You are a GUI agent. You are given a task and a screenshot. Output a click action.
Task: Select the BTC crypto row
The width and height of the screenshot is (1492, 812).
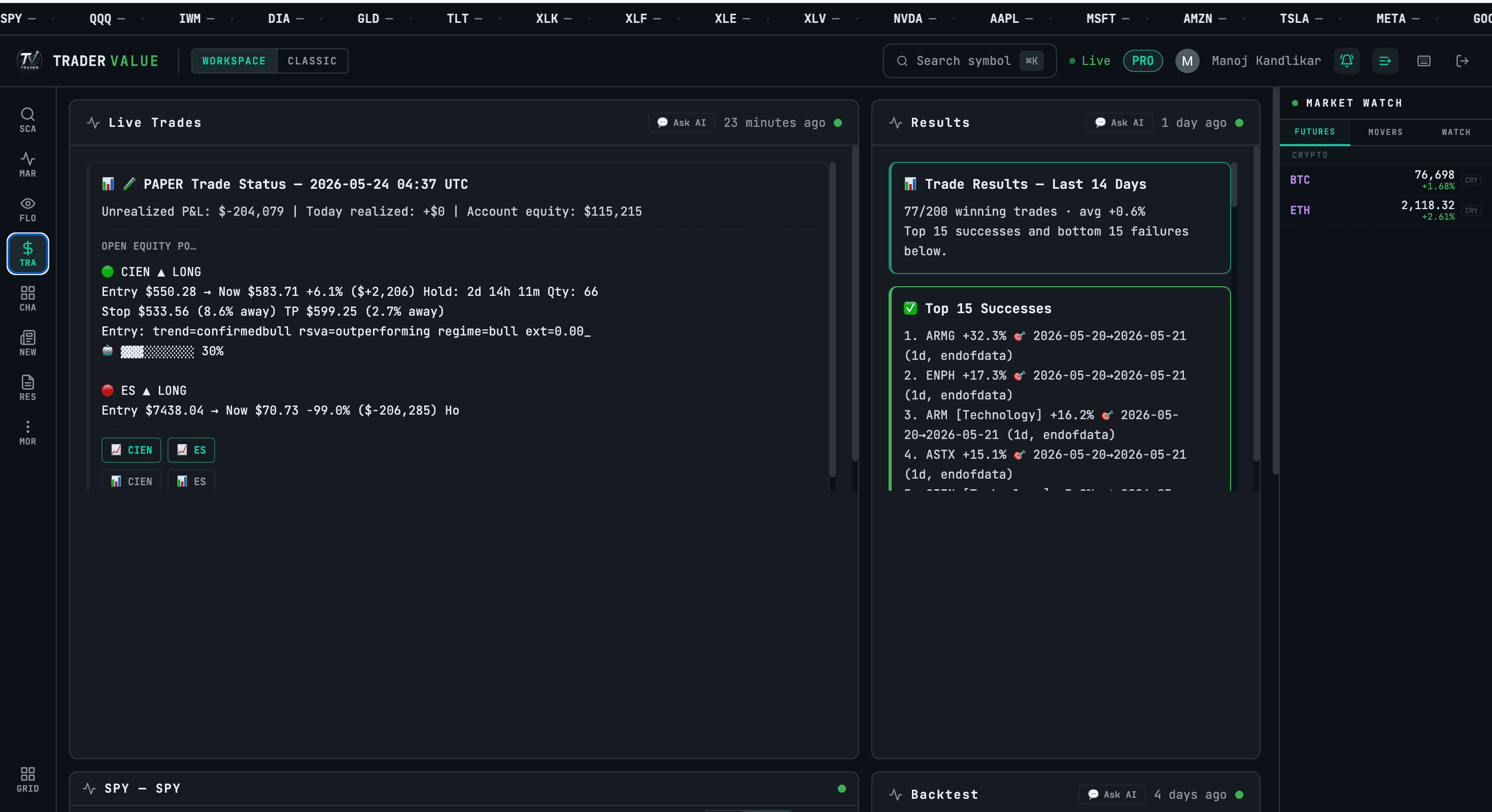(x=1385, y=180)
